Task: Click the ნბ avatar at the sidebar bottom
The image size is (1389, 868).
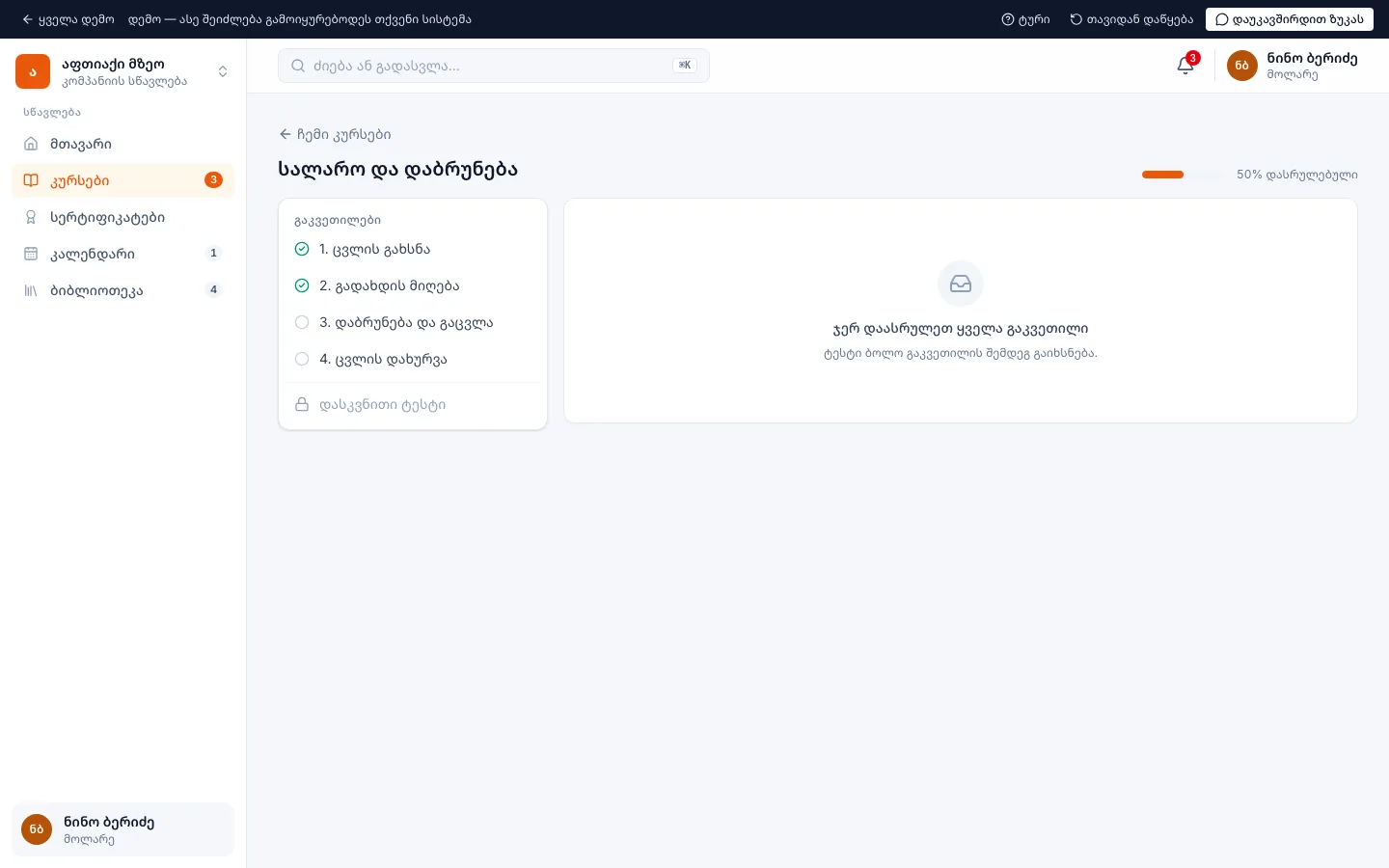Action: tap(37, 829)
